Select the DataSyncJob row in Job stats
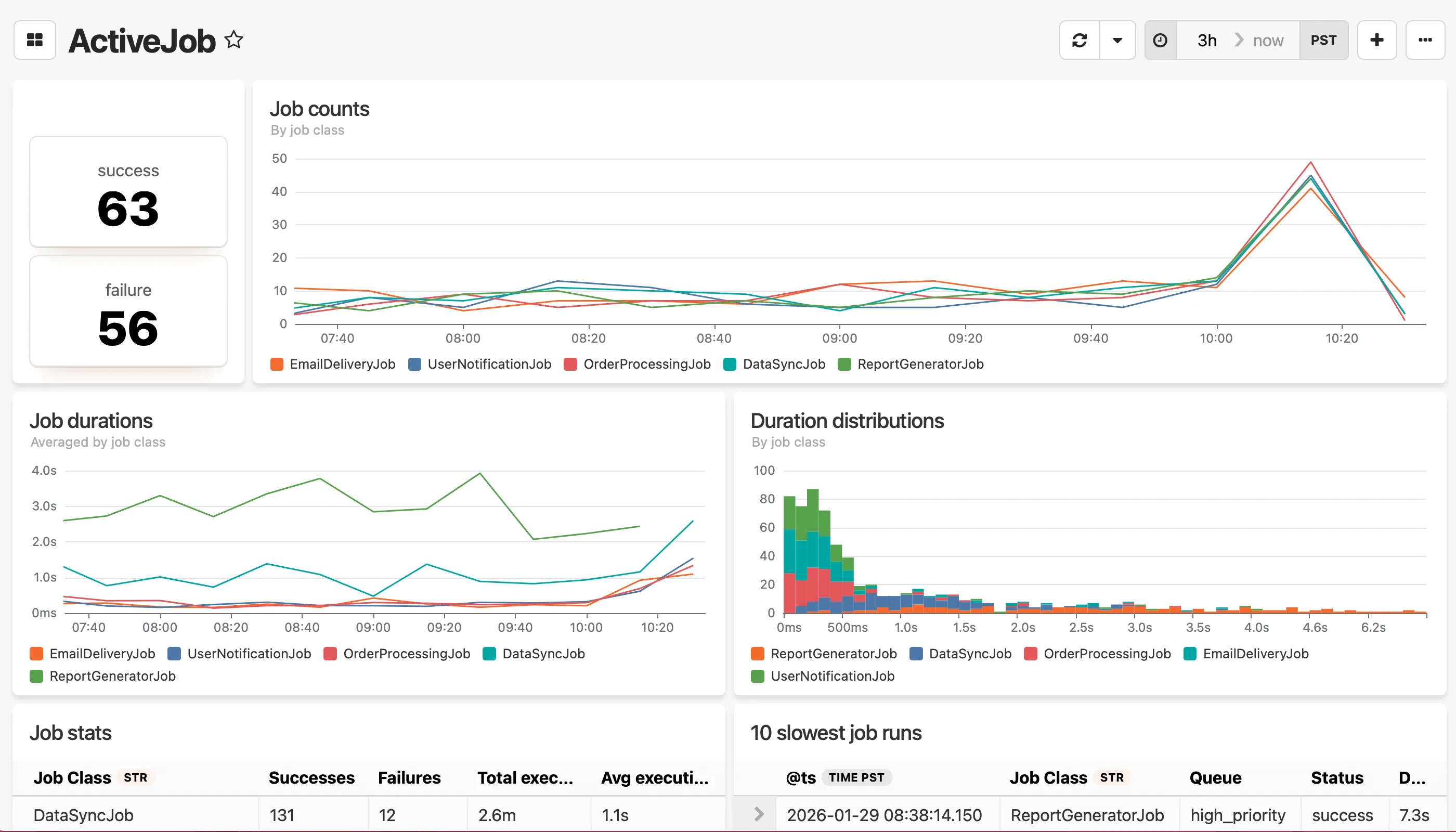This screenshot has height=832, width=1456. (x=83, y=814)
